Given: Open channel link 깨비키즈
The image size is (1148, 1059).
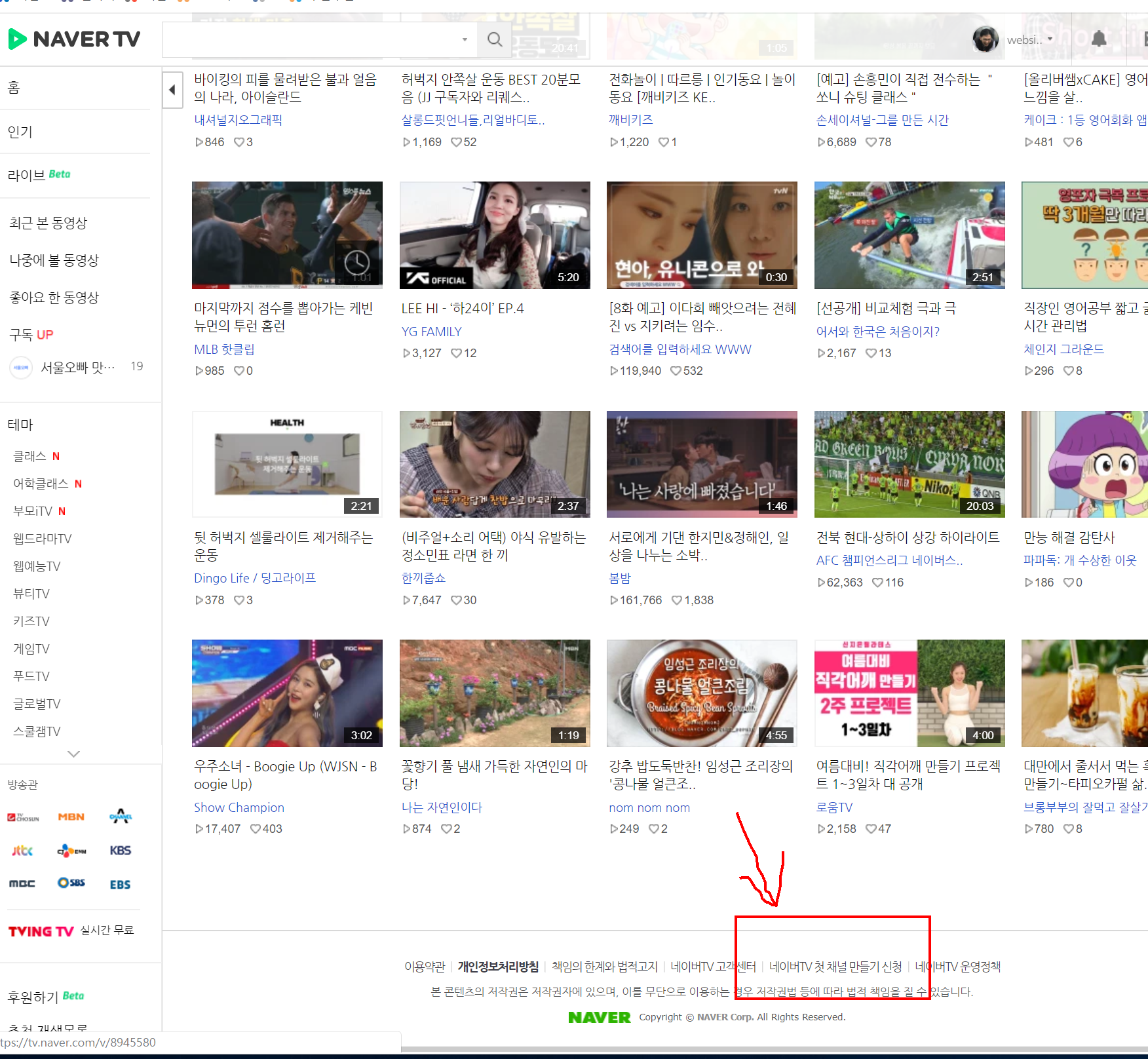Looking at the screenshot, I should [x=630, y=121].
